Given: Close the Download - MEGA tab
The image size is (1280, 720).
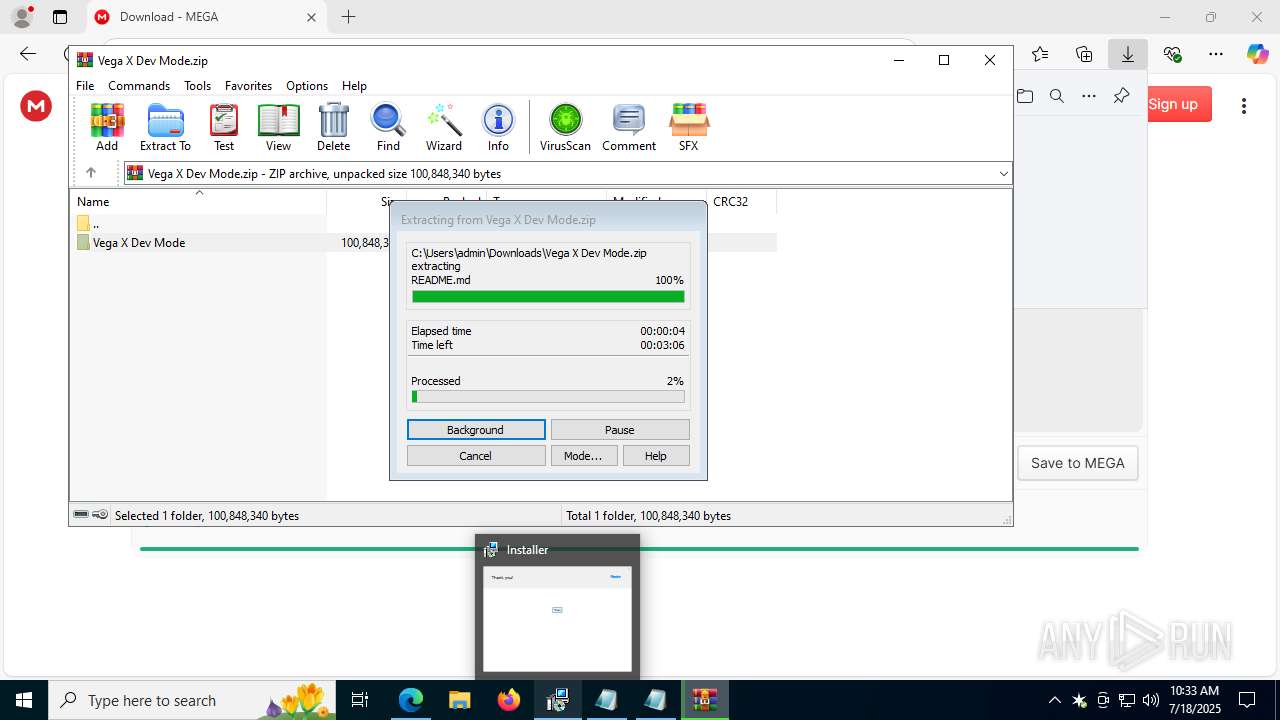Looking at the screenshot, I should 311,17.
